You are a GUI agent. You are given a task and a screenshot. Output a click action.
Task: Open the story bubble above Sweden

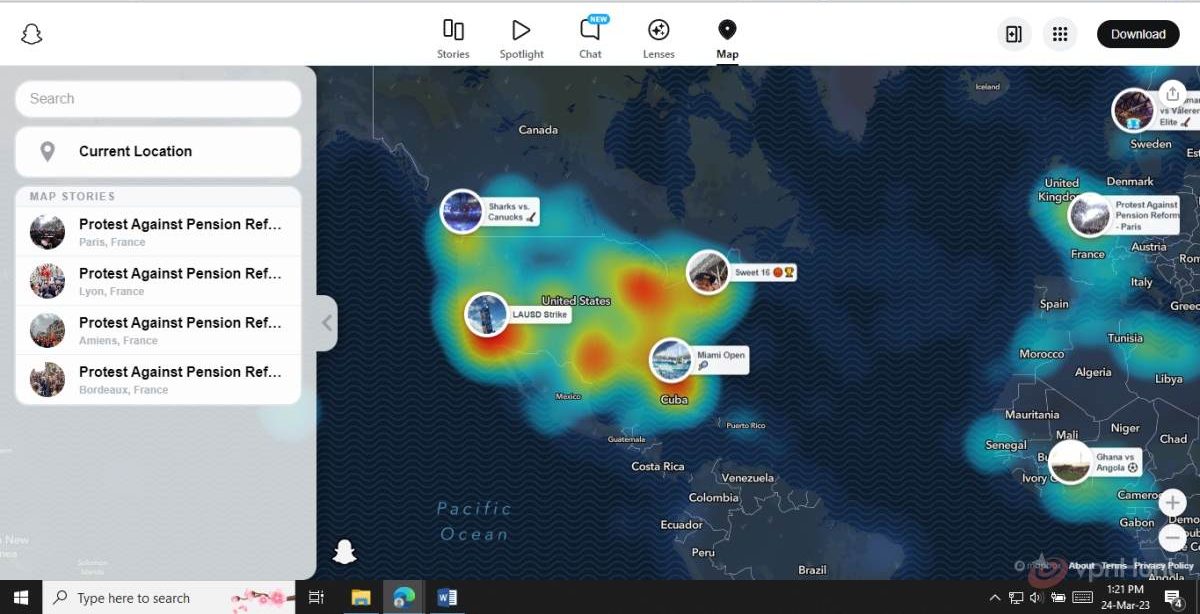click(1135, 110)
